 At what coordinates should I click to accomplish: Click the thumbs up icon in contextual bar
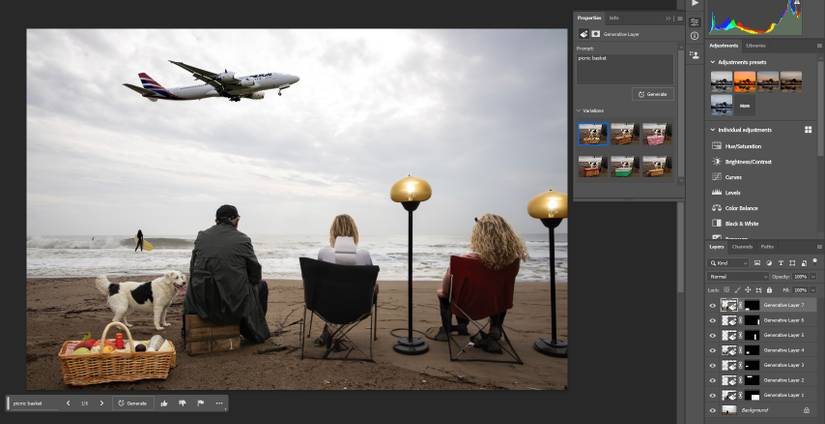tap(164, 403)
